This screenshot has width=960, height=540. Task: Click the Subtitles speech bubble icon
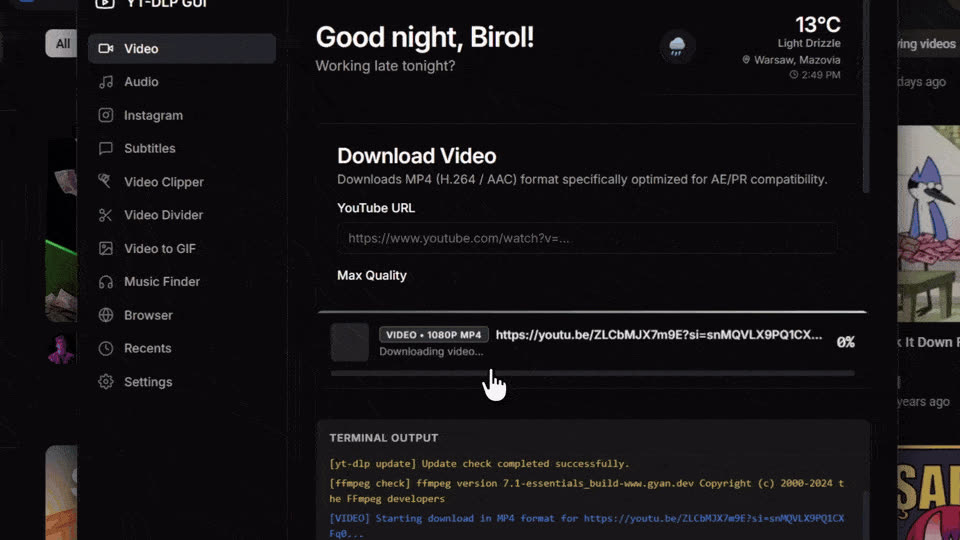106,148
